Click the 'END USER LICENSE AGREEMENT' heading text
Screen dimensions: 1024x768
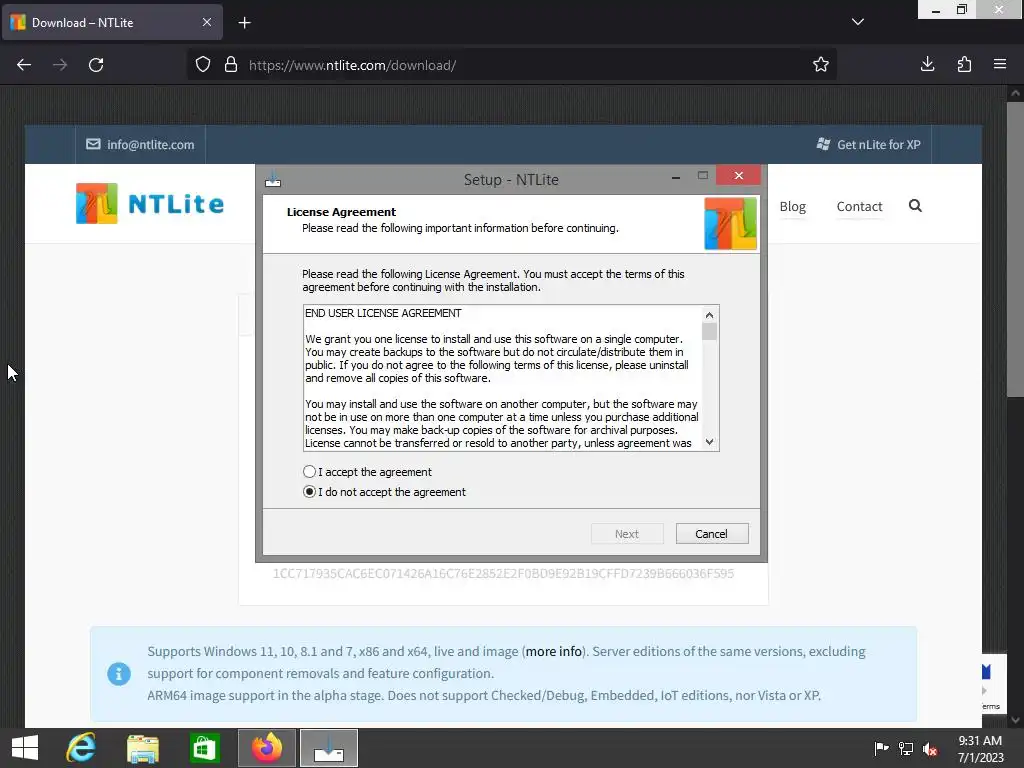click(383, 313)
